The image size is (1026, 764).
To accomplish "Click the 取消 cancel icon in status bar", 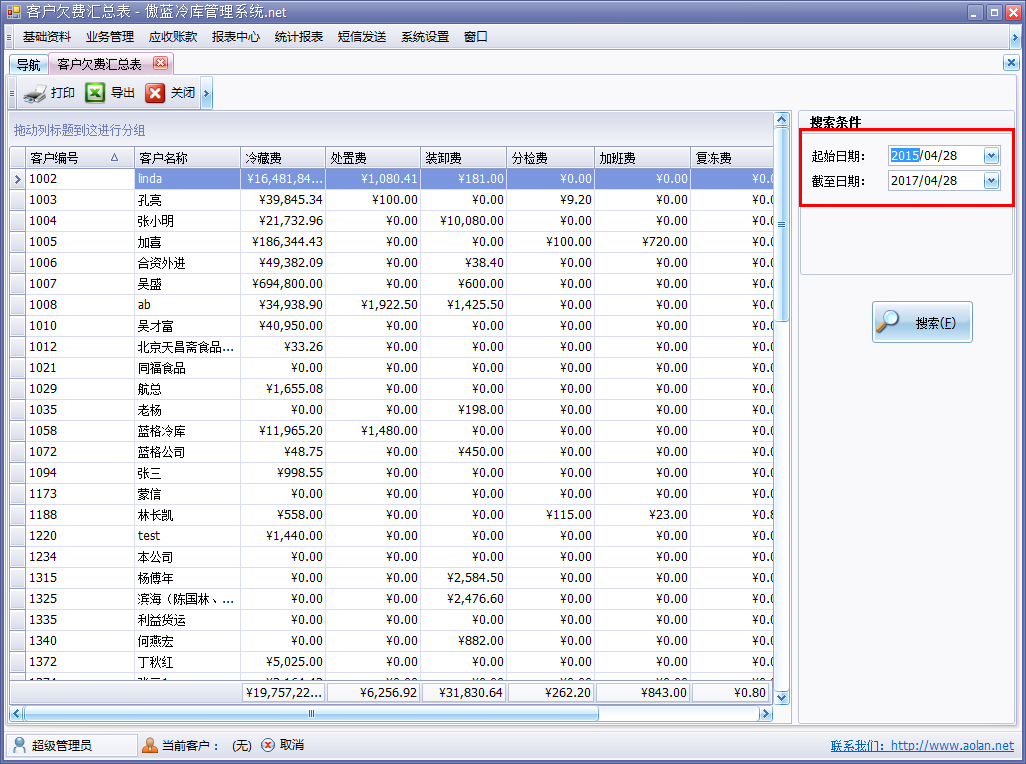I will 267,745.
